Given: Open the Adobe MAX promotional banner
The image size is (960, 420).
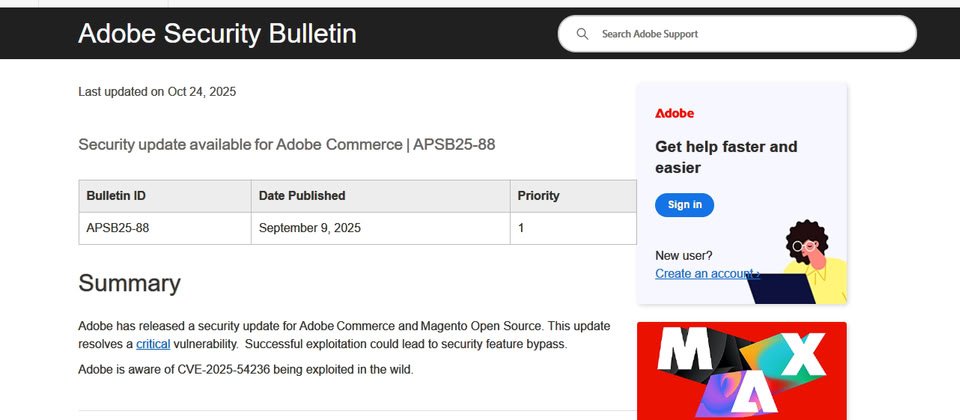Looking at the screenshot, I should (x=741, y=370).
